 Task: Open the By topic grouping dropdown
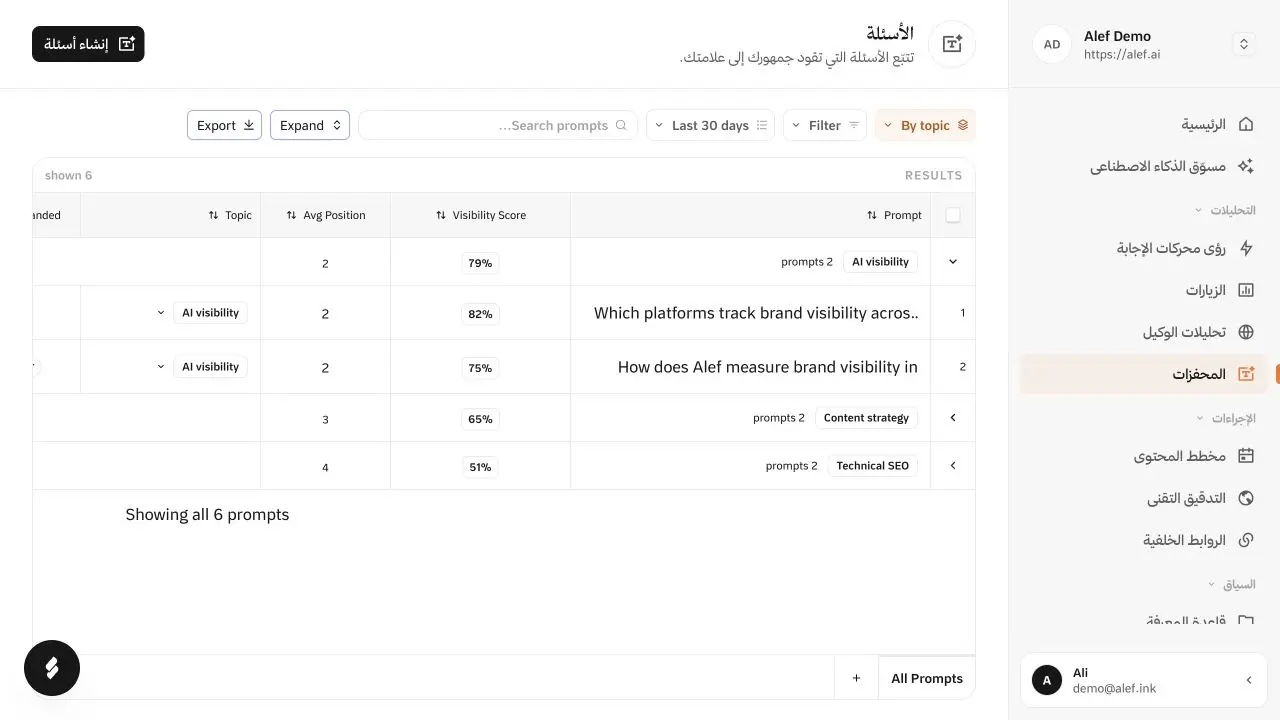[925, 125]
